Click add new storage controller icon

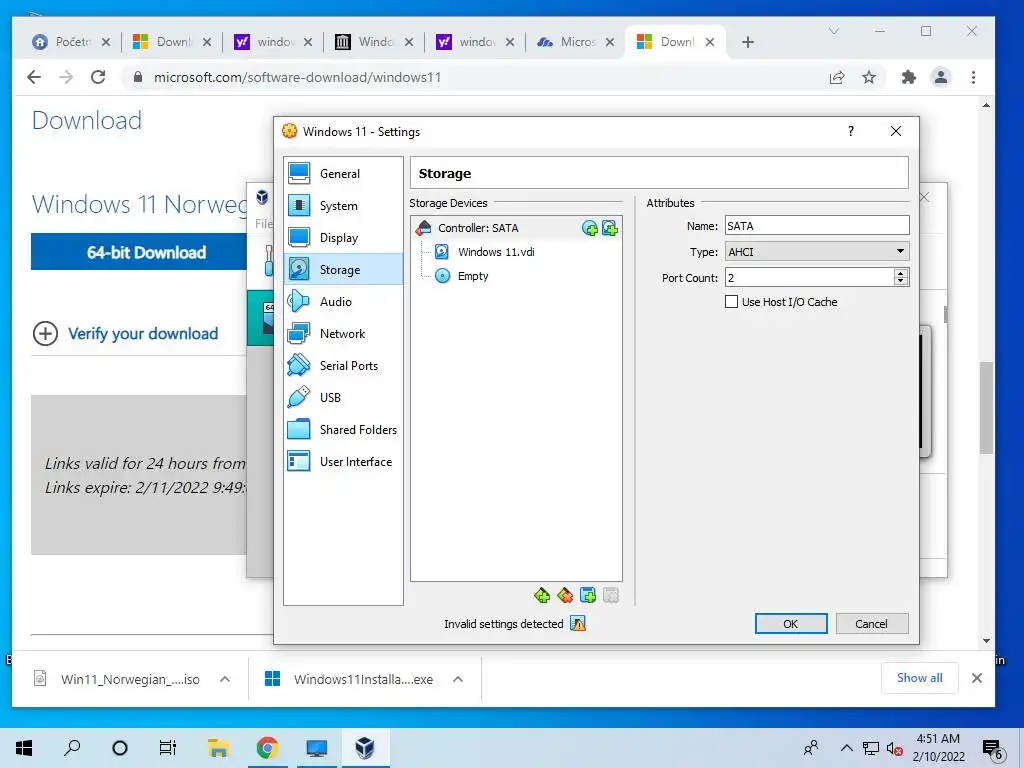tap(542, 595)
